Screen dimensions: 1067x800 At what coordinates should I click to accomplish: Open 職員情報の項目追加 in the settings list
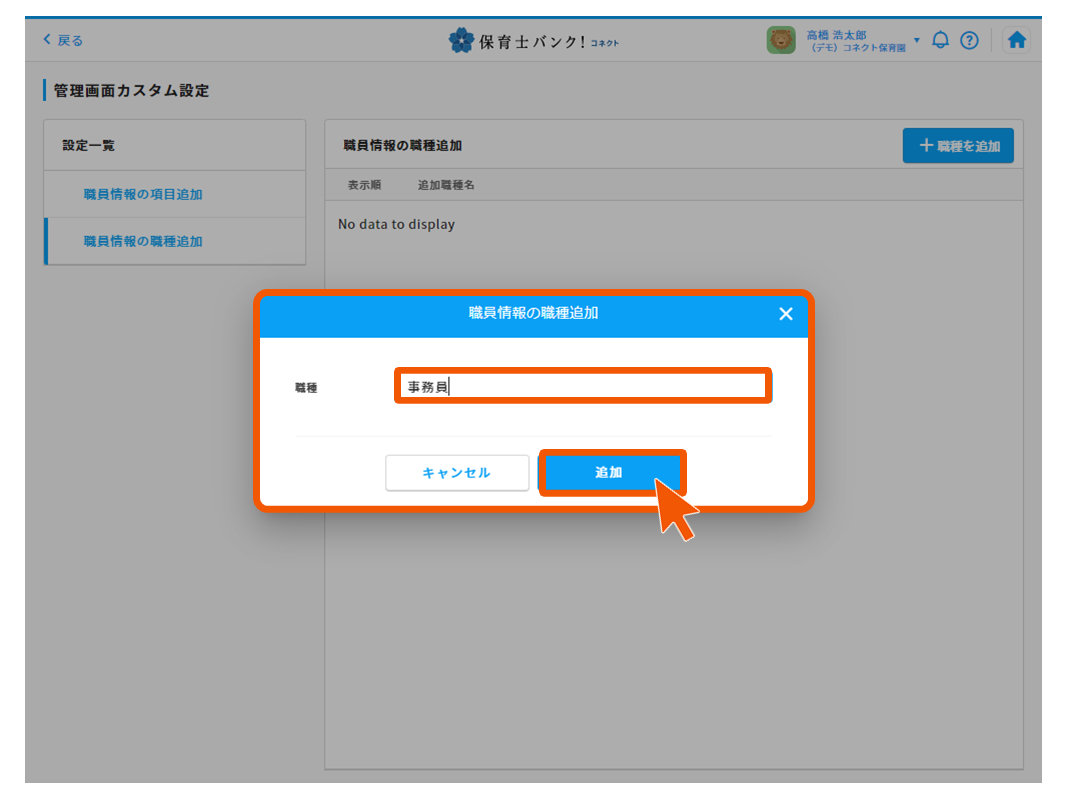click(143, 194)
